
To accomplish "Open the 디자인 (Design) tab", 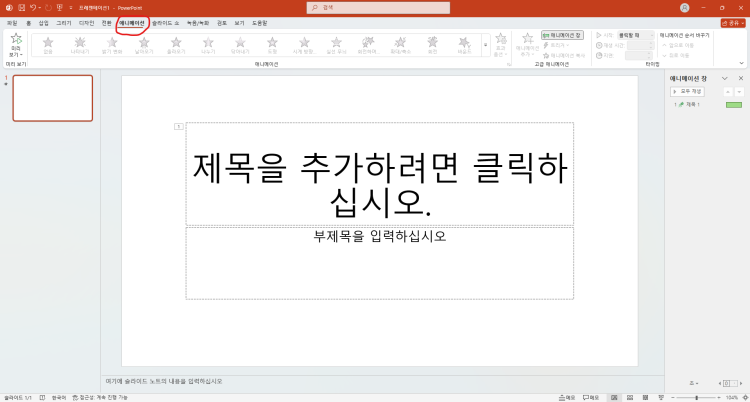I will (86, 23).
